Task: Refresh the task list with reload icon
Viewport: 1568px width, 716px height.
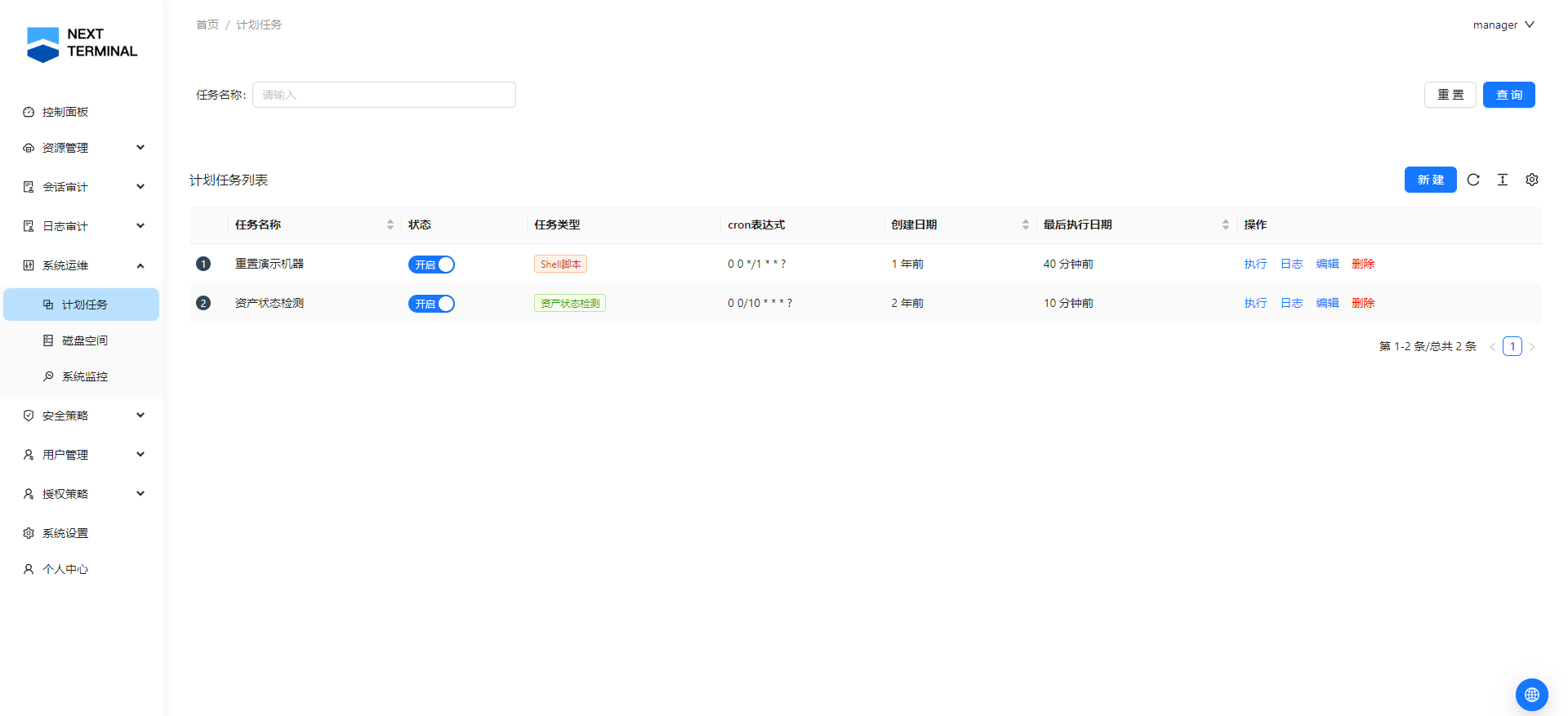Action: tap(1473, 180)
